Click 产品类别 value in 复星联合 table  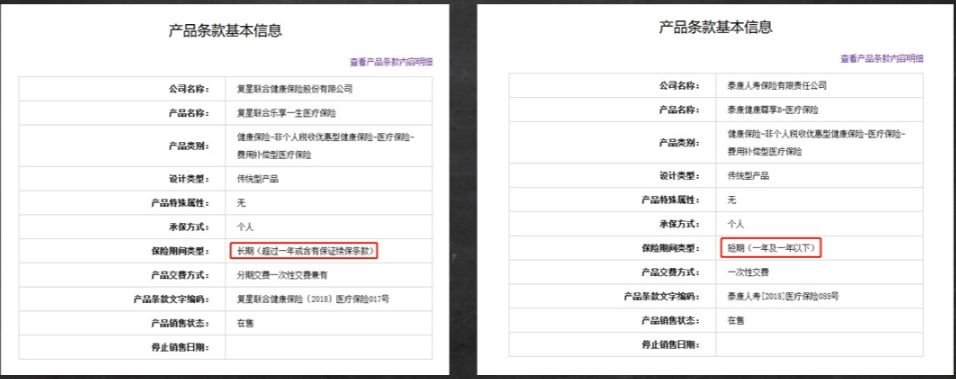click(x=326, y=146)
